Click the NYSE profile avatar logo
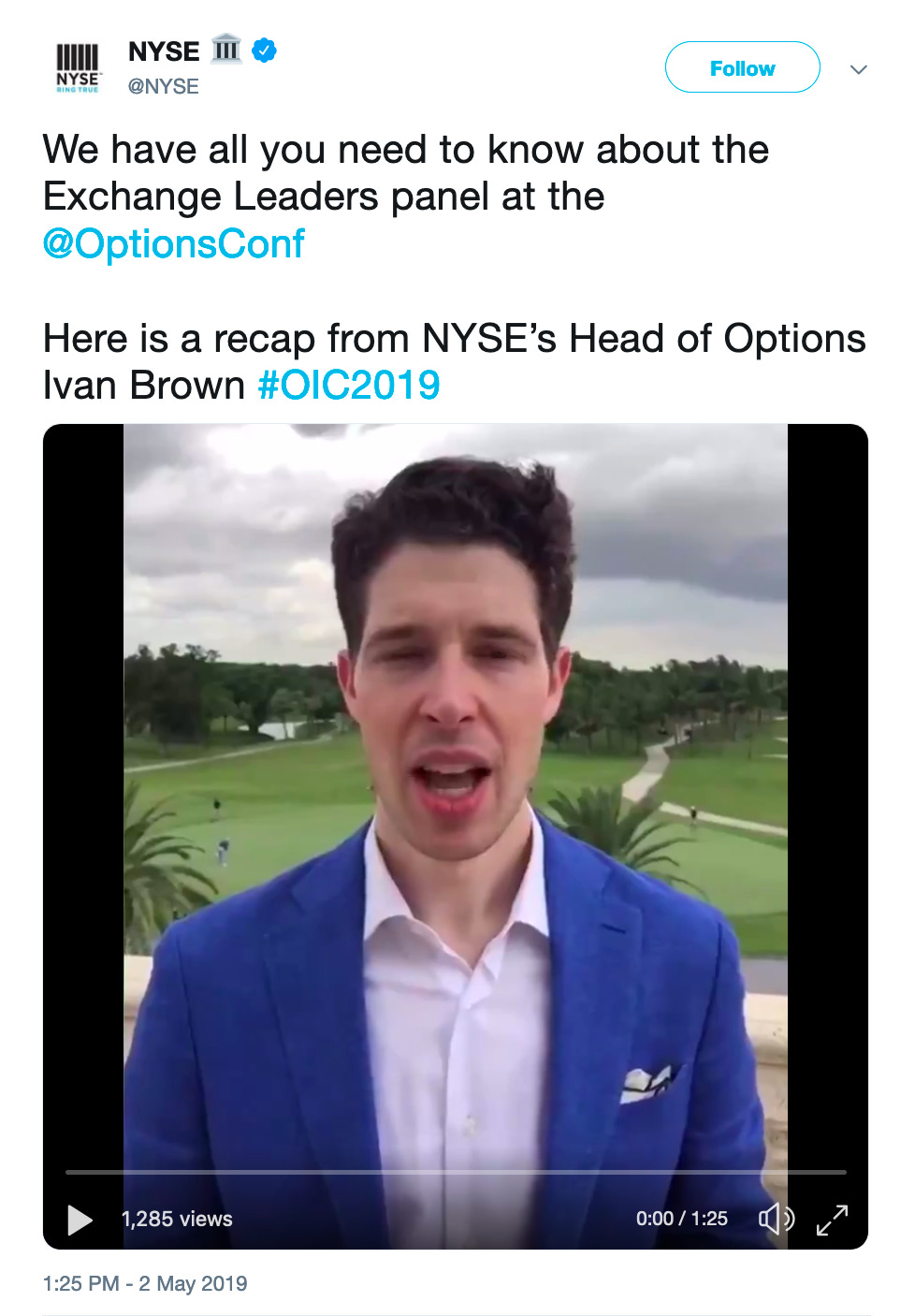915x1316 pixels. pos(78,68)
